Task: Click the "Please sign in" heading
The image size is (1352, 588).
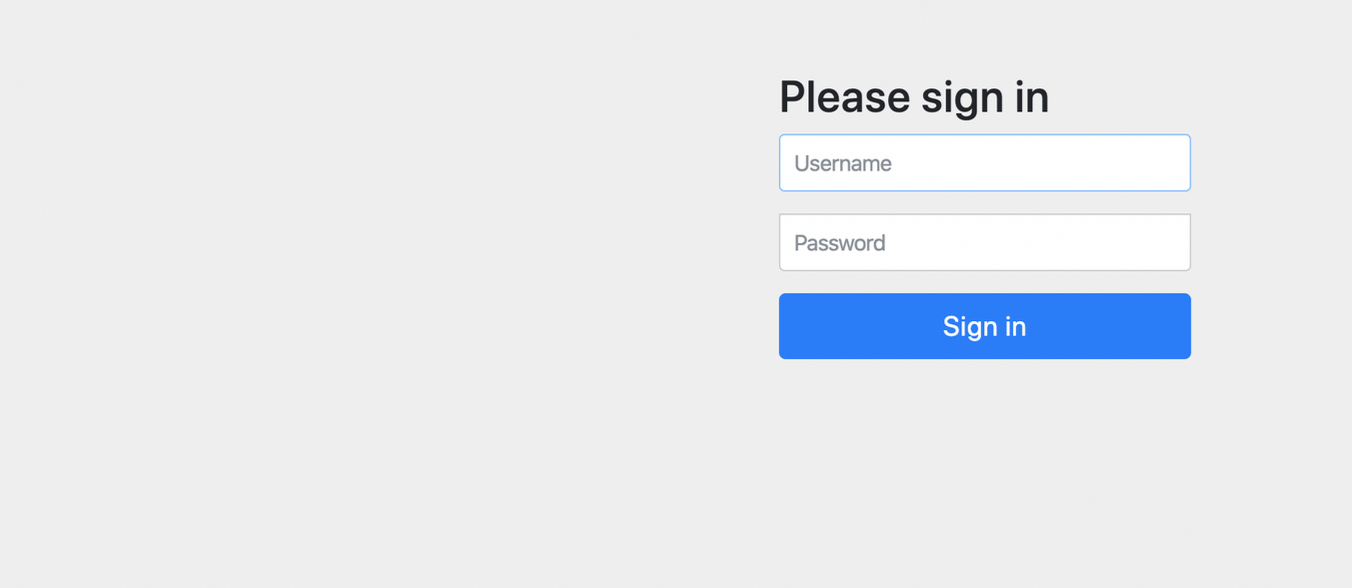Action: click(913, 97)
